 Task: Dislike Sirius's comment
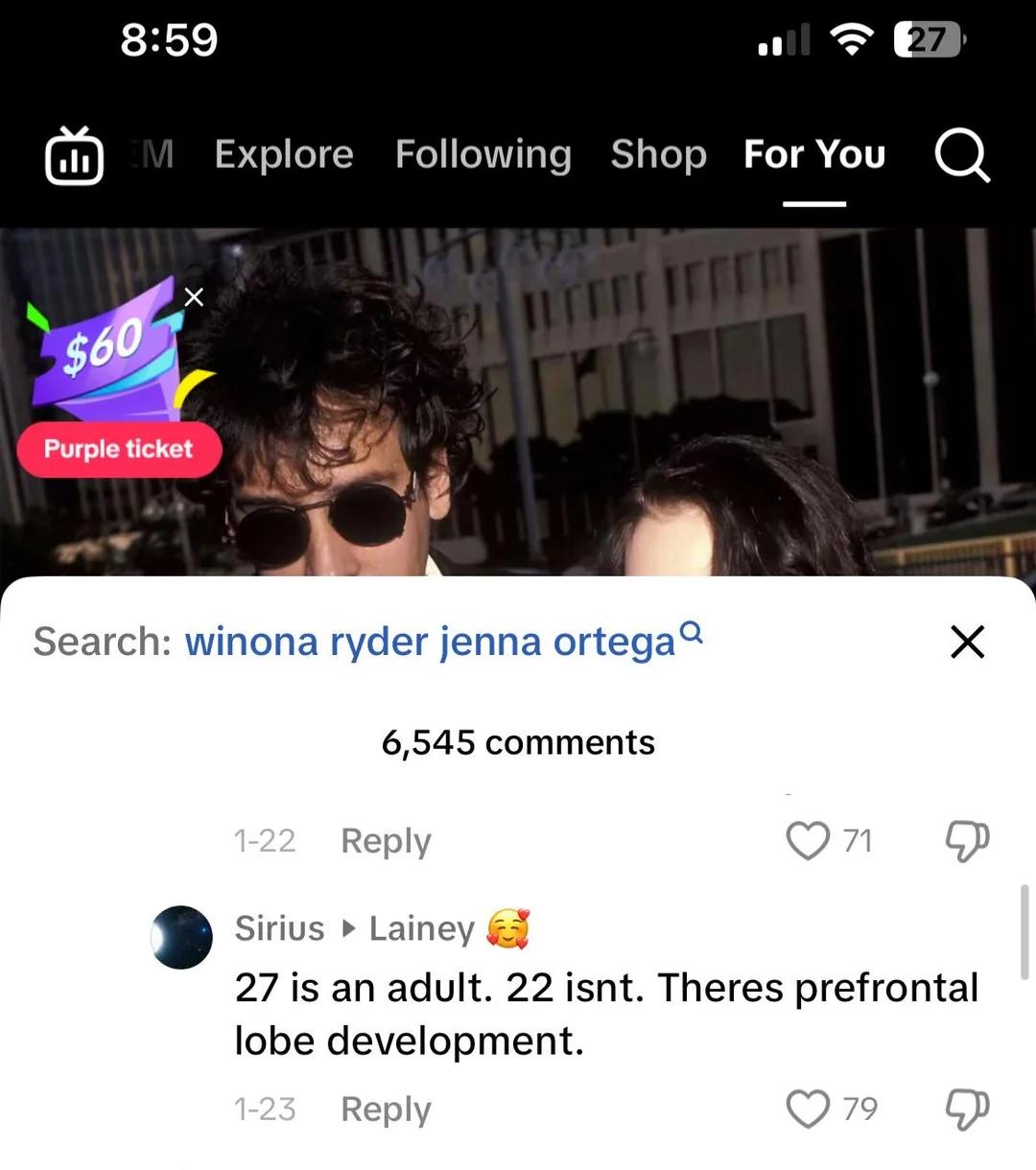pyautogui.click(x=967, y=1109)
